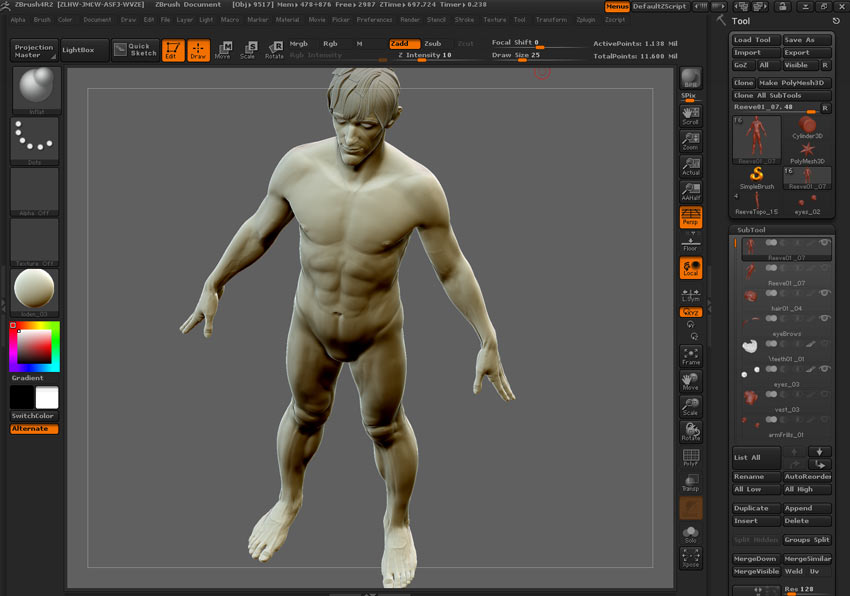Click the Scale view button in right shelf

(691, 407)
